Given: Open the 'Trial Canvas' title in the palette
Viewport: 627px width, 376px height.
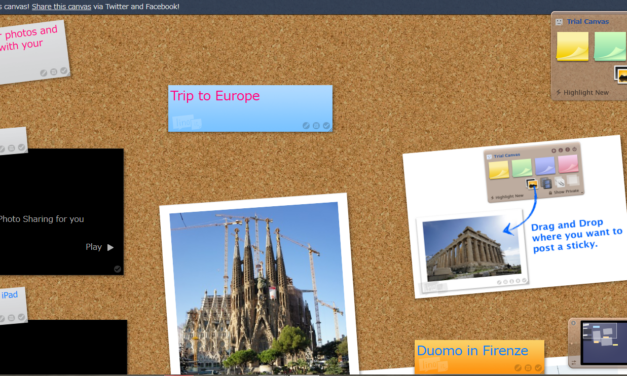Looking at the screenshot, I should click(587, 22).
